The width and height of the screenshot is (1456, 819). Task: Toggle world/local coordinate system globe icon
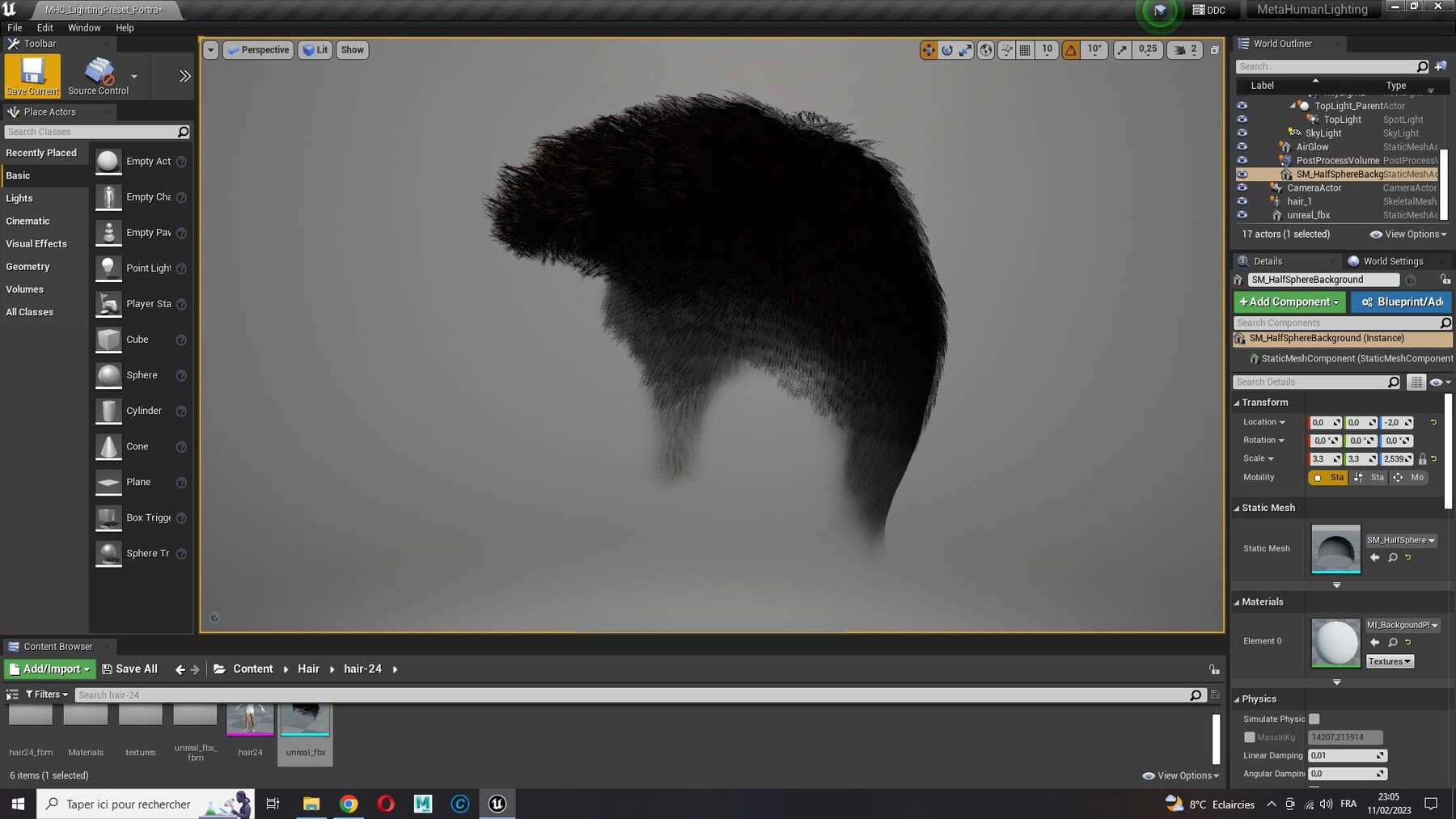[x=986, y=50]
